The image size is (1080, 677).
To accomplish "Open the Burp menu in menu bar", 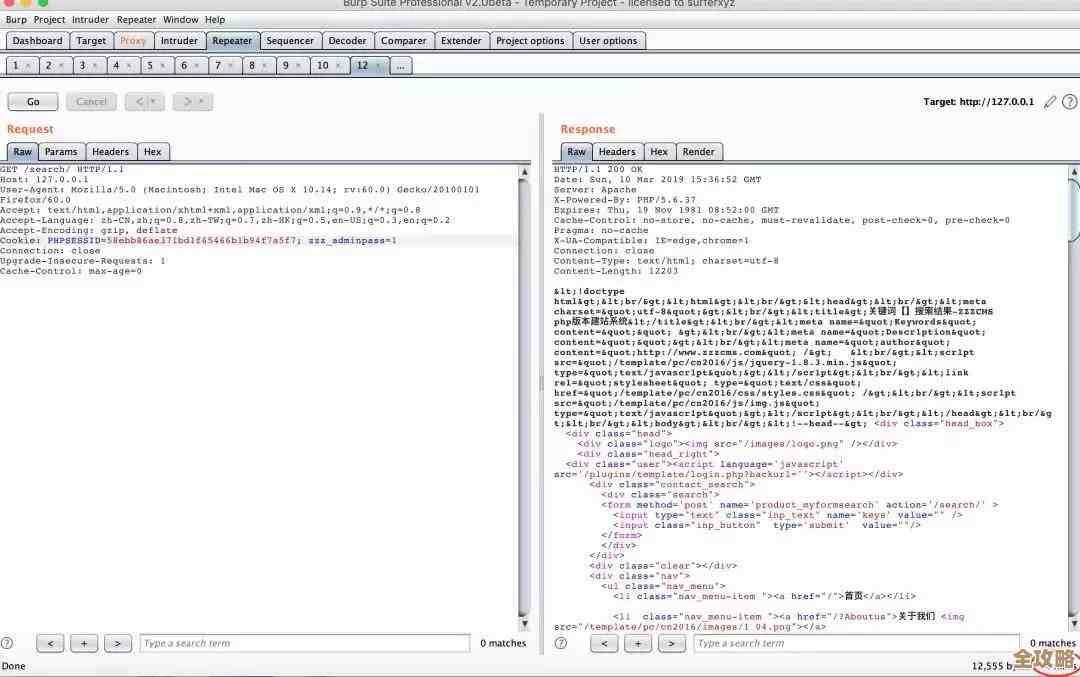I will point(16,19).
